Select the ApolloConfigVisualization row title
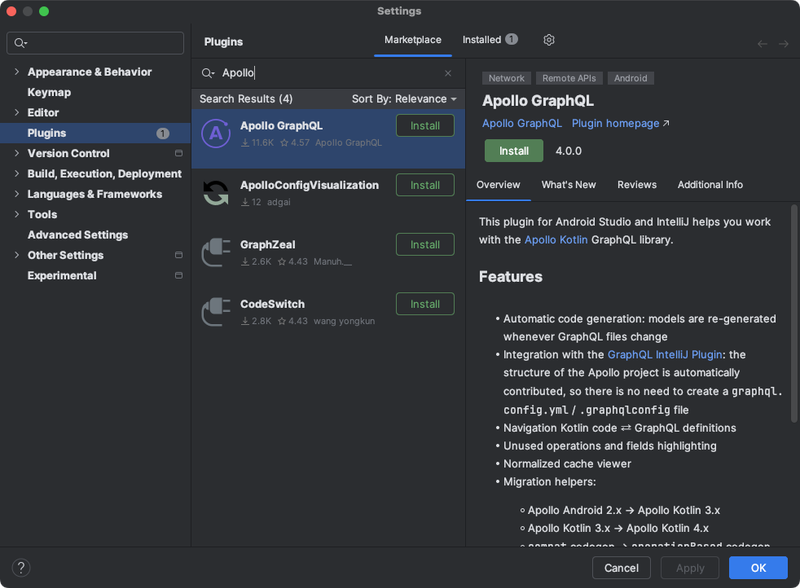800x588 pixels. tap(309, 185)
